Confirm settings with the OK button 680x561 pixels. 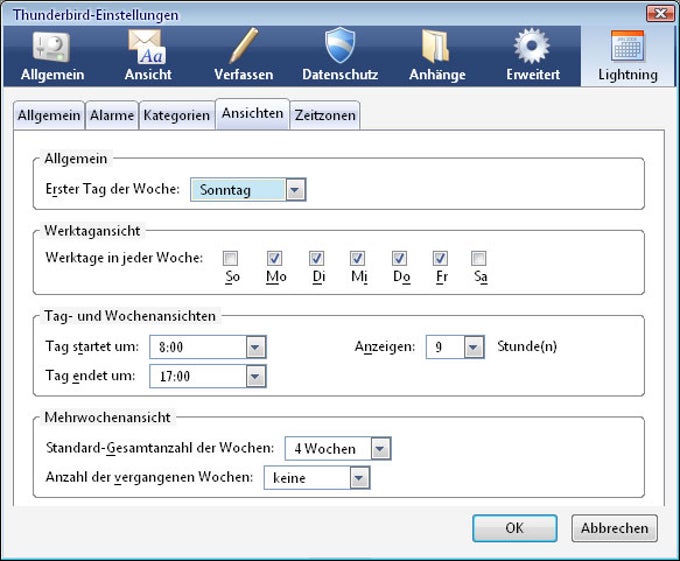pyautogui.click(x=515, y=528)
